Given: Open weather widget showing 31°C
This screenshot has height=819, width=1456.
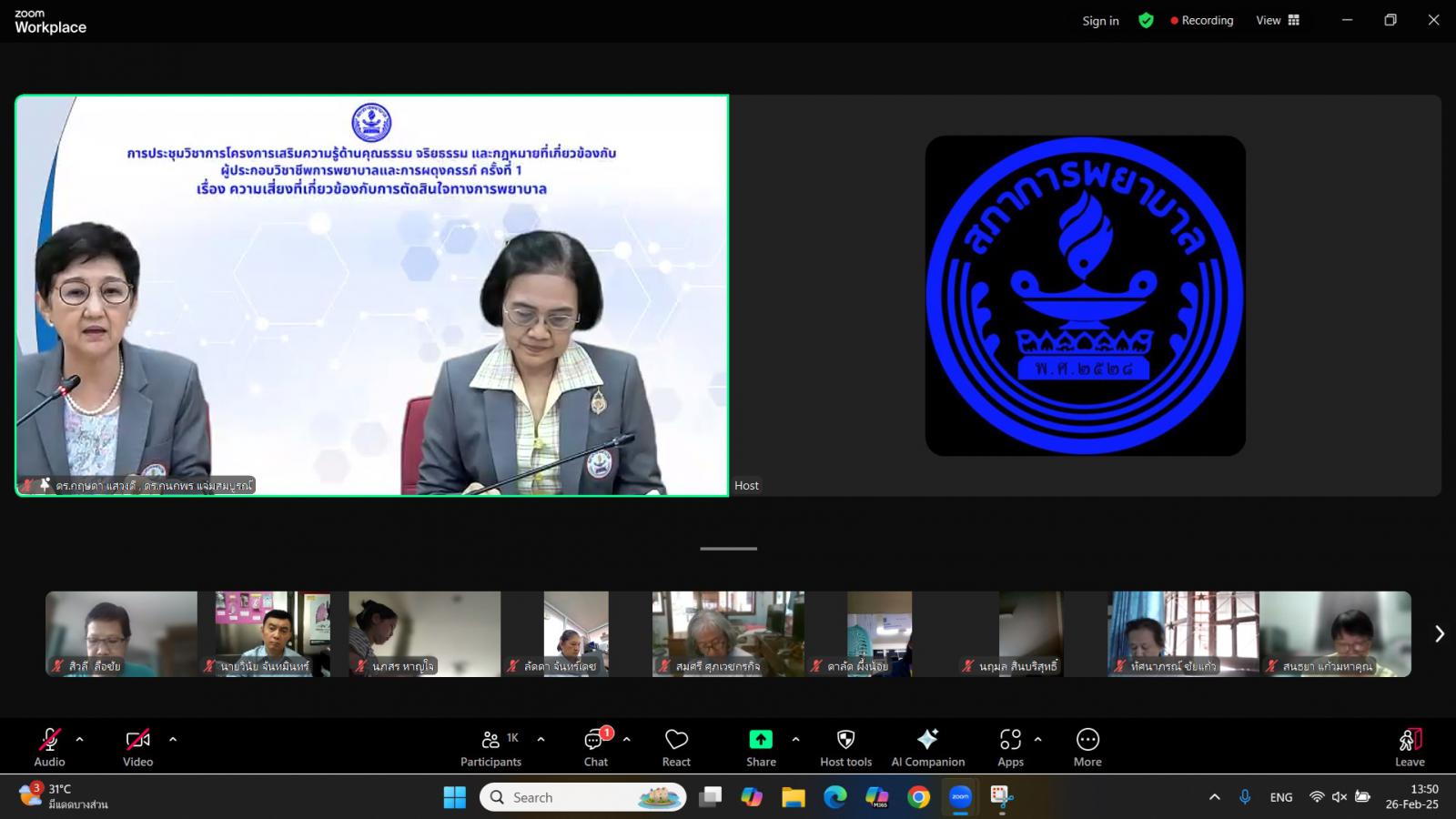Looking at the screenshot, I should click(64, 796).
